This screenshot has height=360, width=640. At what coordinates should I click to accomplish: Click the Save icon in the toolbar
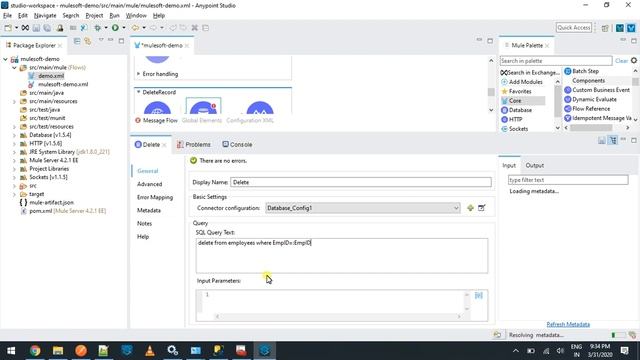tap(36, 28)
